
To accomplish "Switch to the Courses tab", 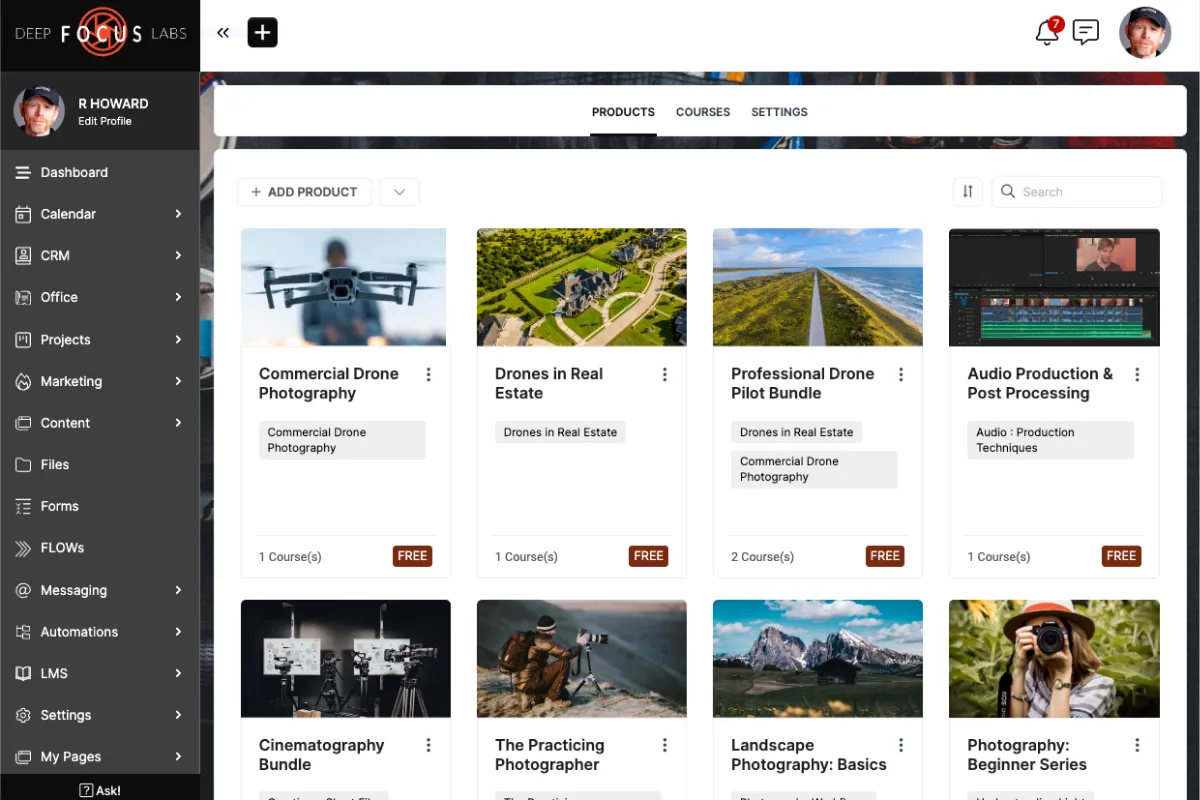I will 702,112.
